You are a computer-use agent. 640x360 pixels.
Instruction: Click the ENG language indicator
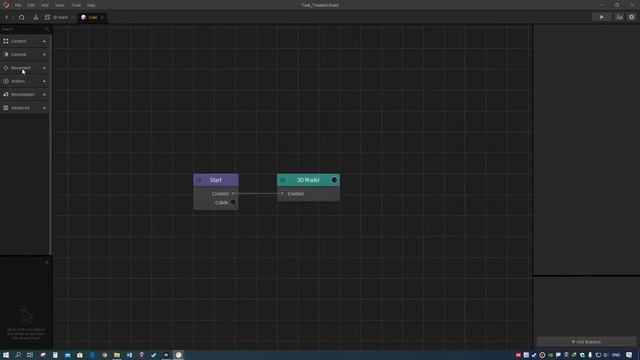click(x=616, y=355)
